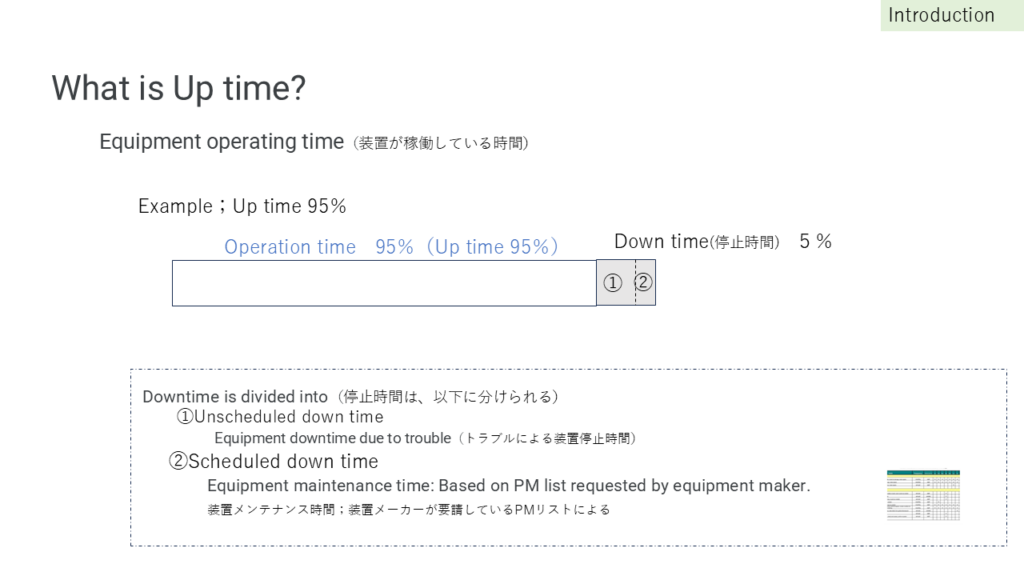Select the 'Example; Up time 95%' text
Viewport: 1024px width, 576px height.
pyautogui.click(x=242, y=206)
